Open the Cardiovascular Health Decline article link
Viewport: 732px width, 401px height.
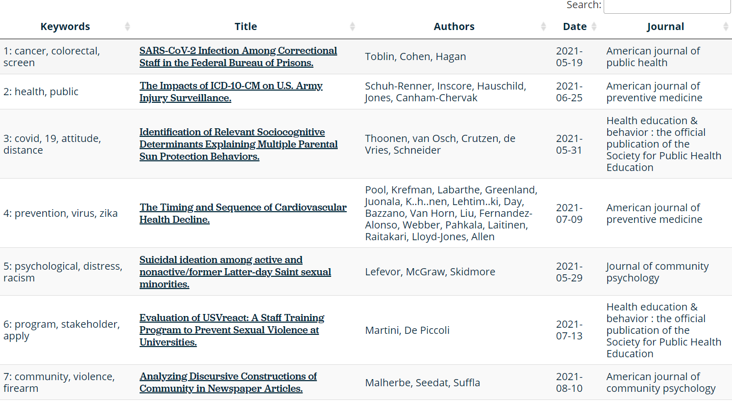coord(243,213)
